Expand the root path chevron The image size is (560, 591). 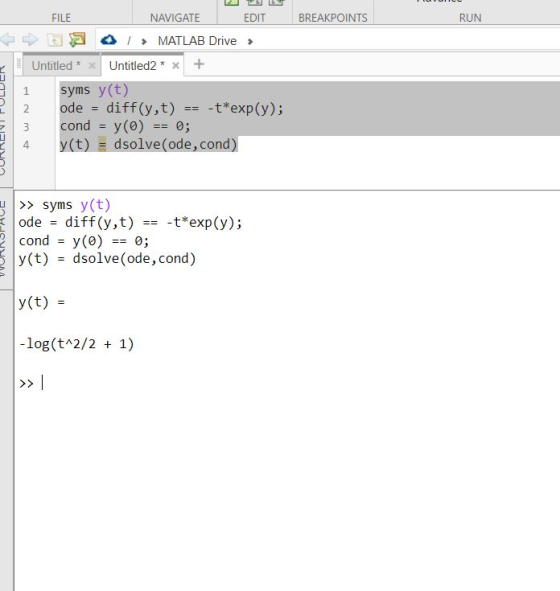144,41
